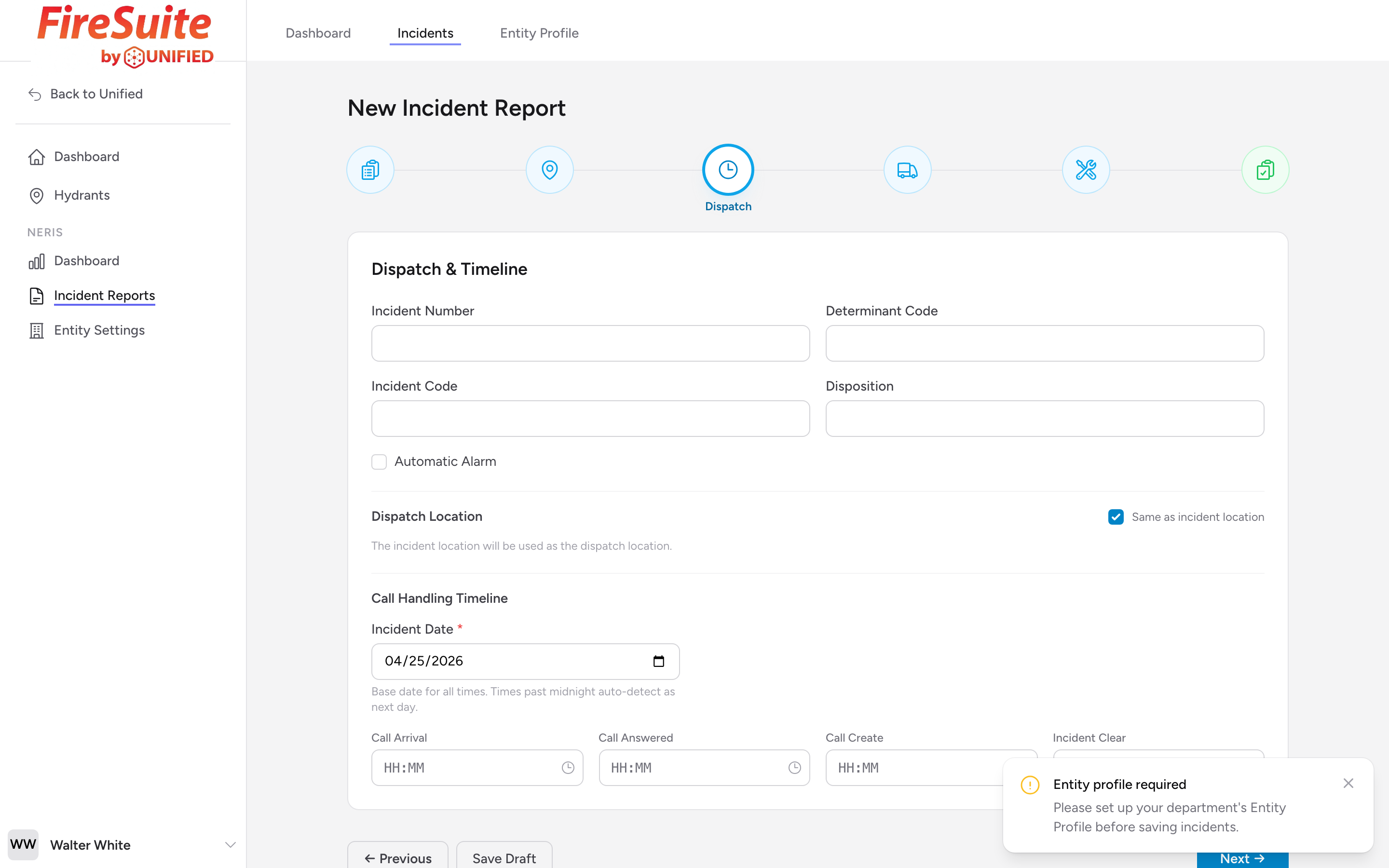Jump to the truck wizard step

pyautogui.click(x=907, y=170)
